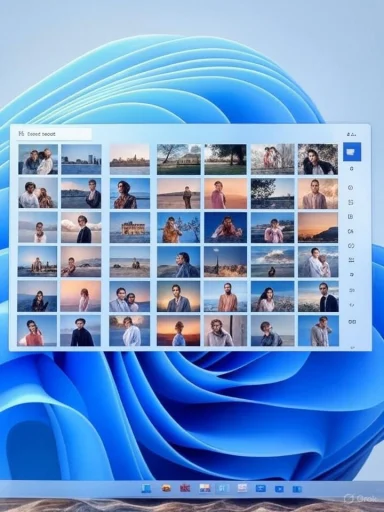
Task: Click the highlighted light-blue active taskbar icon
Action: 222,488
